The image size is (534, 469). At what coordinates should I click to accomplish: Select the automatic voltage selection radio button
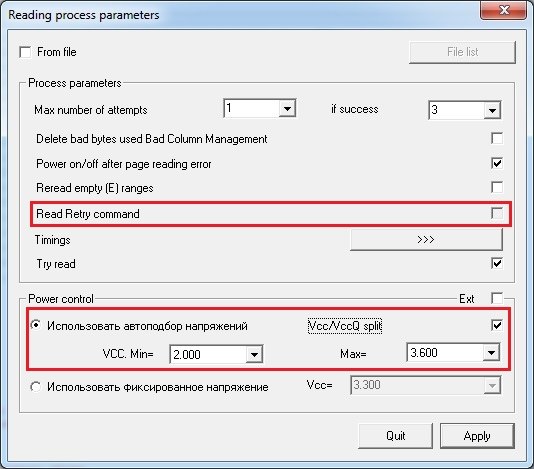[35, 325]
